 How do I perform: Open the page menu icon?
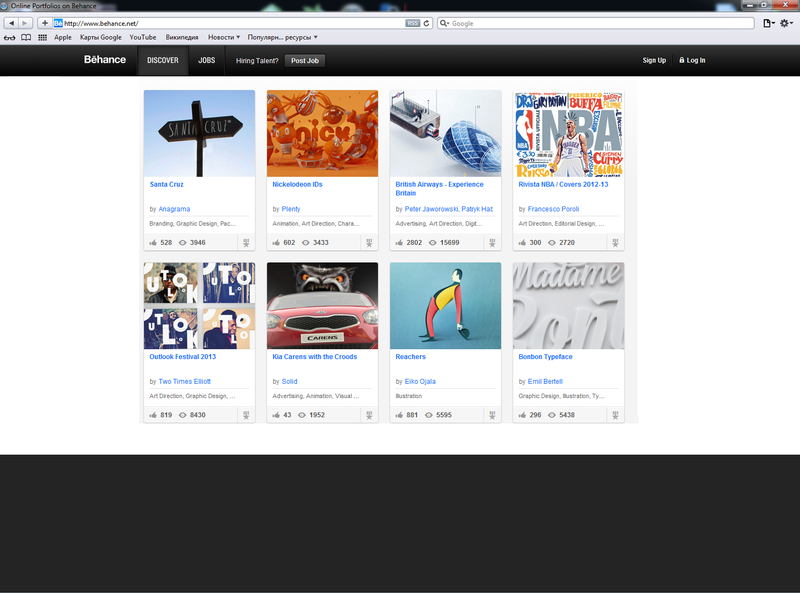[x=768, y=23]
